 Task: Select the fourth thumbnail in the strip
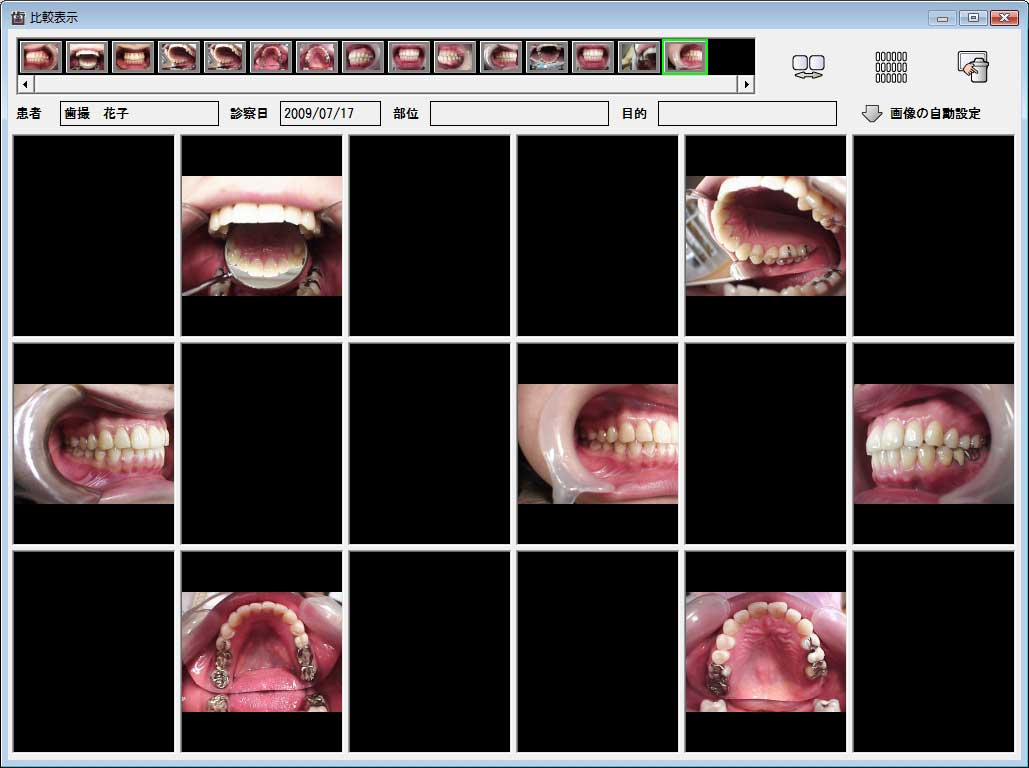(x=178, y=56)
